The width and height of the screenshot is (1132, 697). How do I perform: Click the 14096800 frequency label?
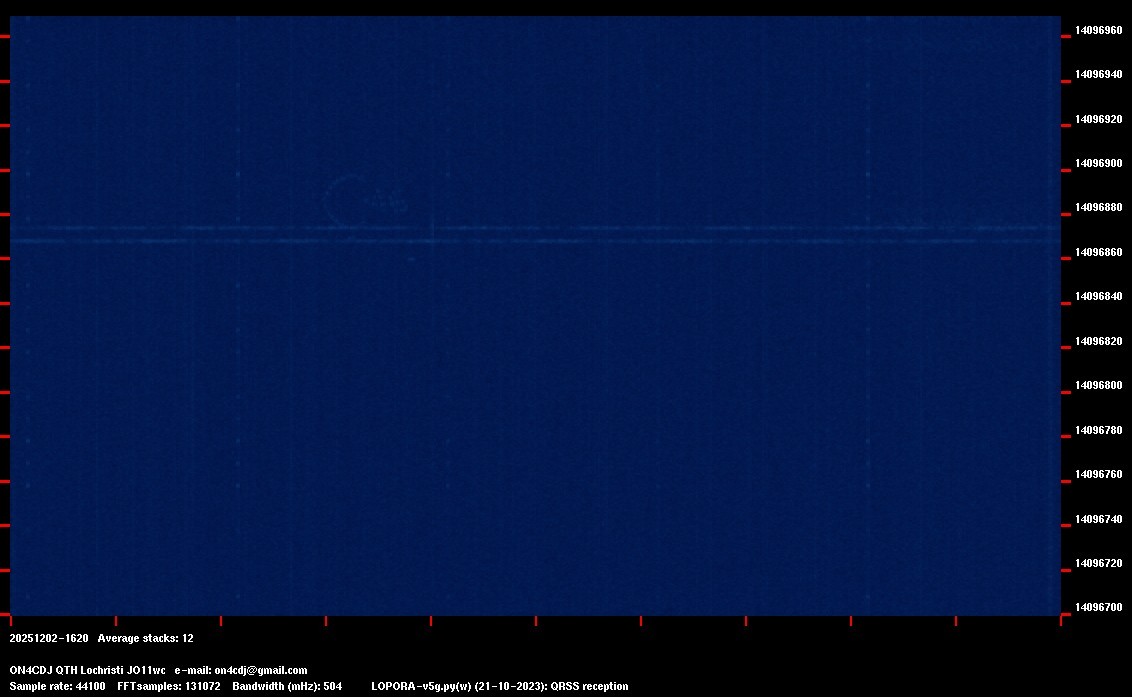1098,385
